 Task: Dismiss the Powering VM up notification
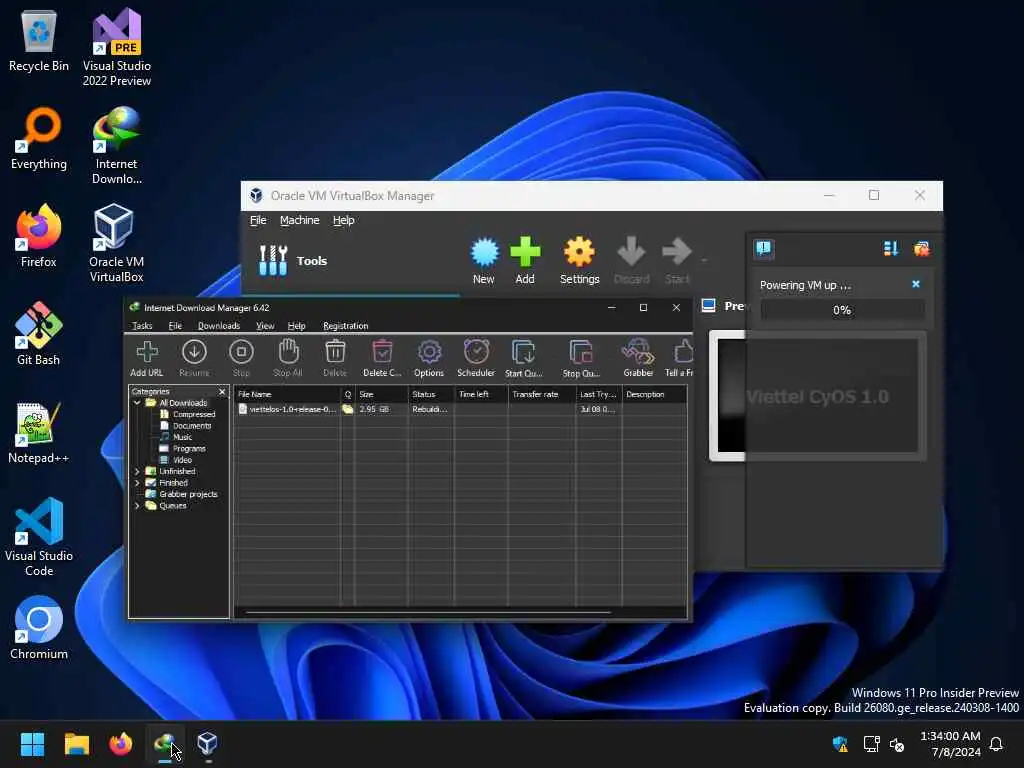click(x=916, y=284)
